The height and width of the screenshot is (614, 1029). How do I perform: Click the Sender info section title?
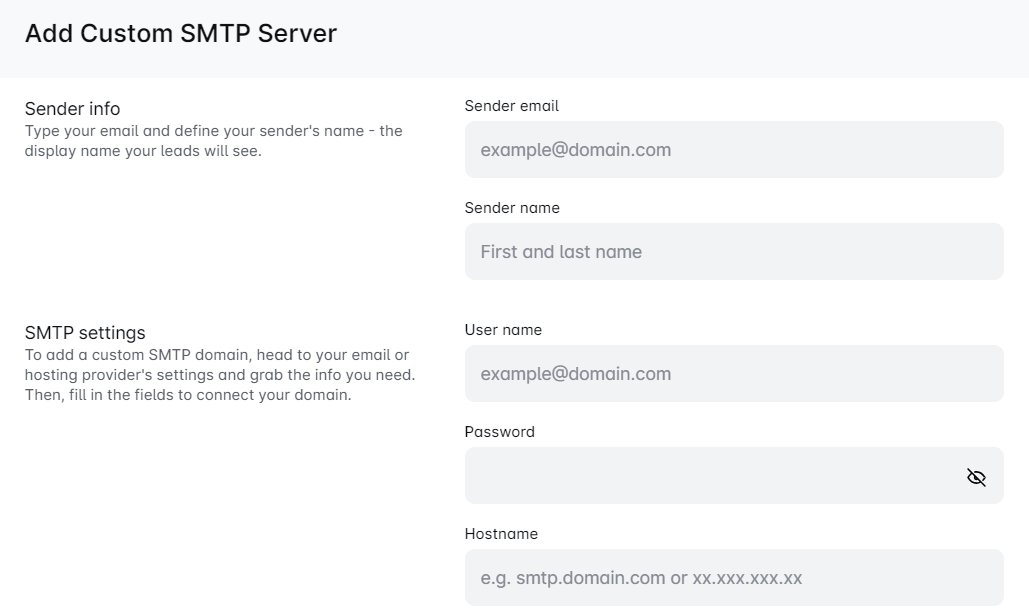click(72, 109)
